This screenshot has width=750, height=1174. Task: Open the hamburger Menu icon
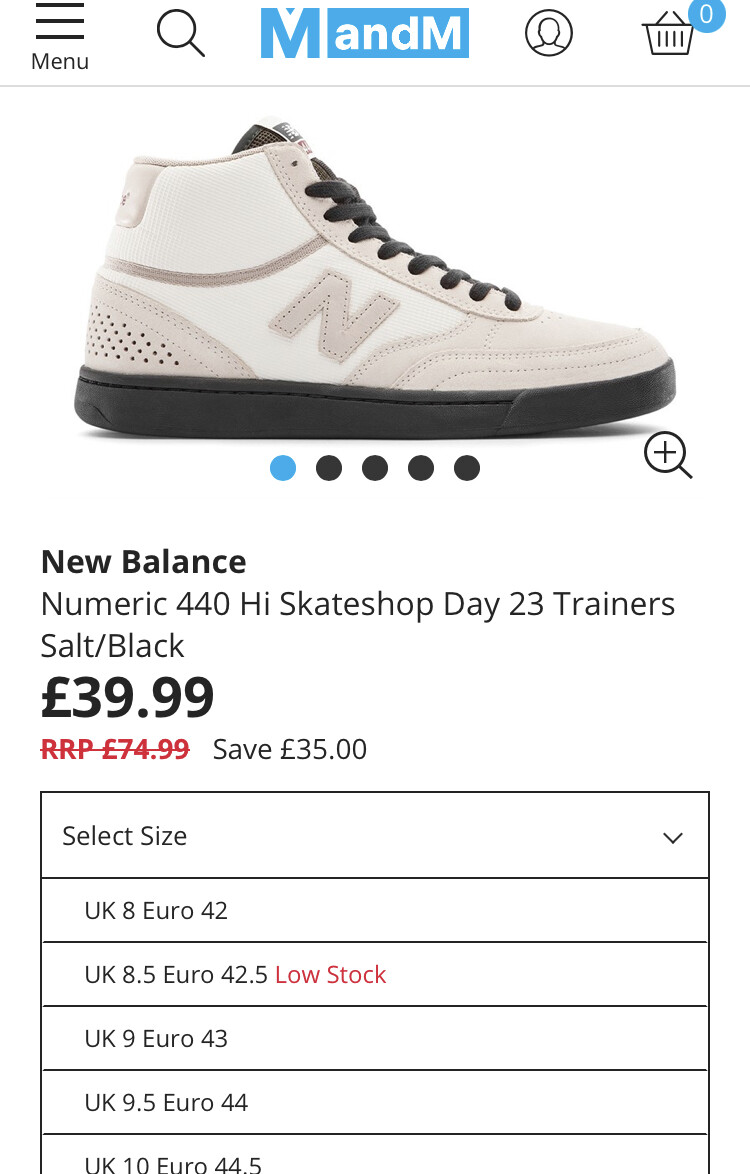click(59, 37)
